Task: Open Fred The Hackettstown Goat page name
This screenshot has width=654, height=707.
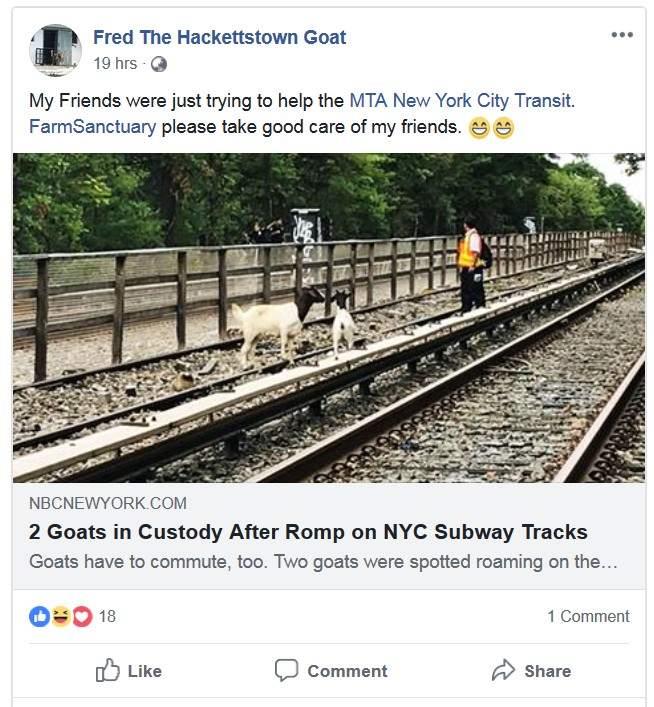Action: 220,37
